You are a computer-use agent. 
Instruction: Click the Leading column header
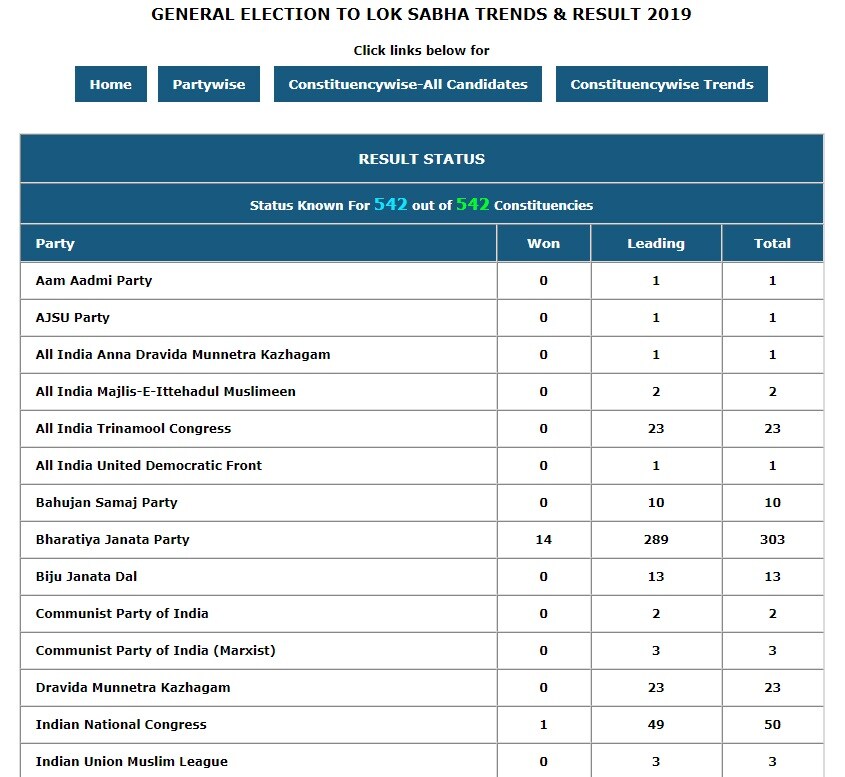pos(656,244)
